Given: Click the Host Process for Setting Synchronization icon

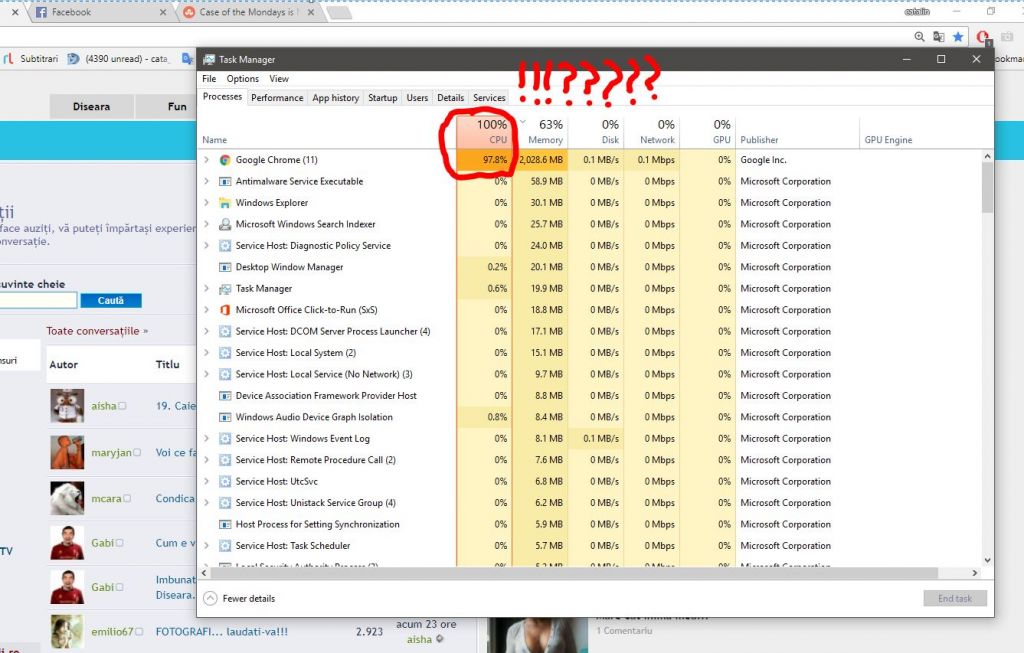Looking at the screenshot, I should point(225,524).
